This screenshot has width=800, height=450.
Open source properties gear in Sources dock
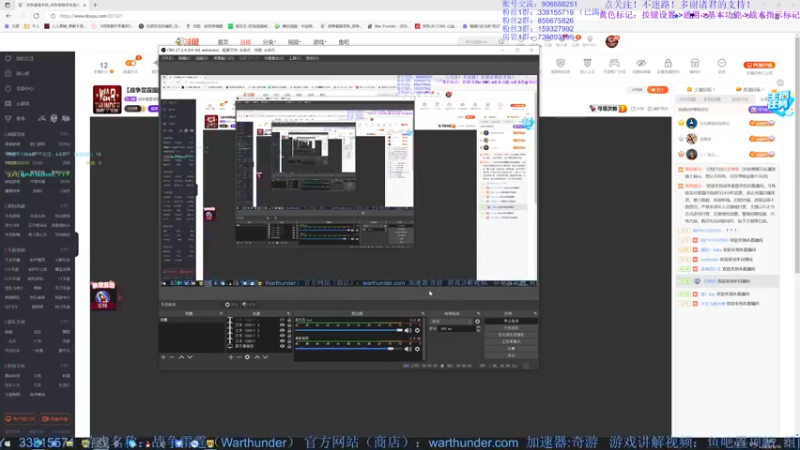[247, 357]
